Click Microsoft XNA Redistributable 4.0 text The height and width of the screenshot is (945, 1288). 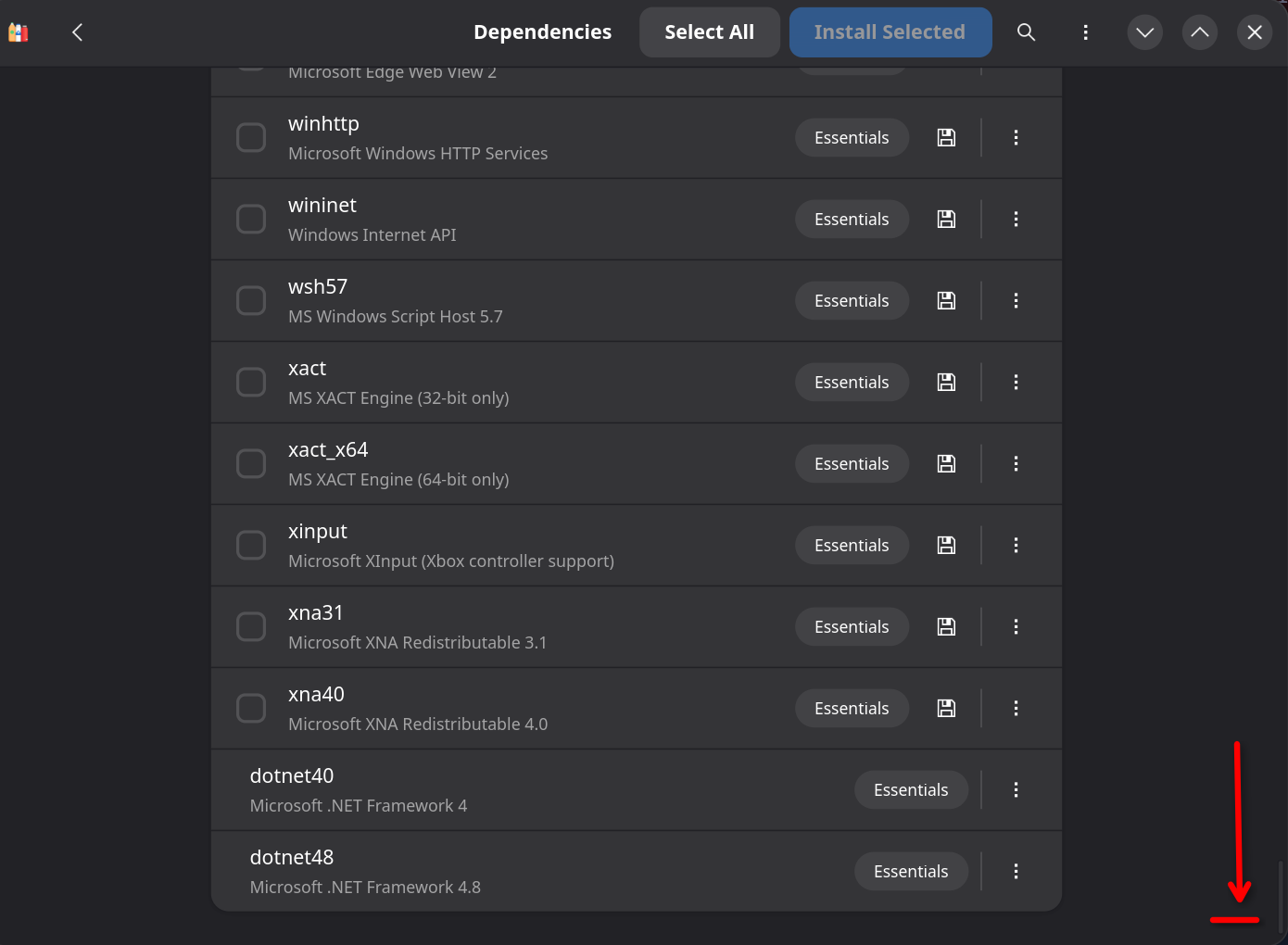pyautogui.click(x=418, y=724)
